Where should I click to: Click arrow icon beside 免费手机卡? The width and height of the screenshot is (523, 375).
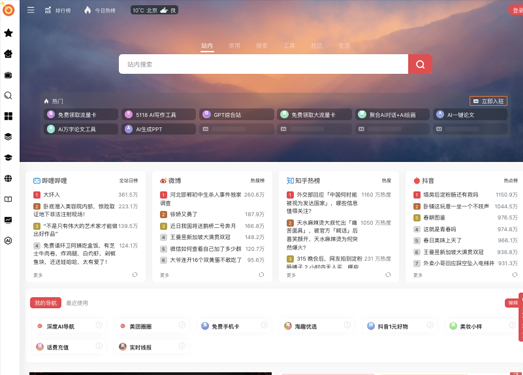click(x=264, y=325)
